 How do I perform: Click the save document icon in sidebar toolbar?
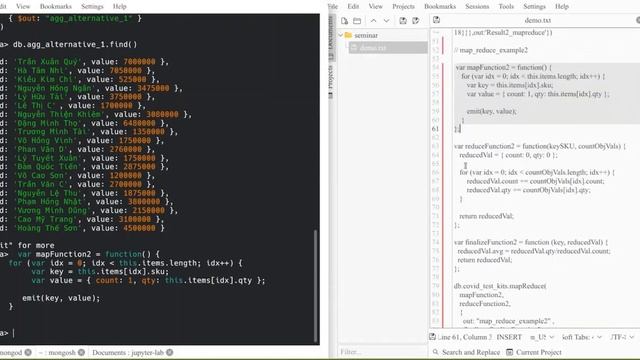pyautogui.click(x=403, y=21)
